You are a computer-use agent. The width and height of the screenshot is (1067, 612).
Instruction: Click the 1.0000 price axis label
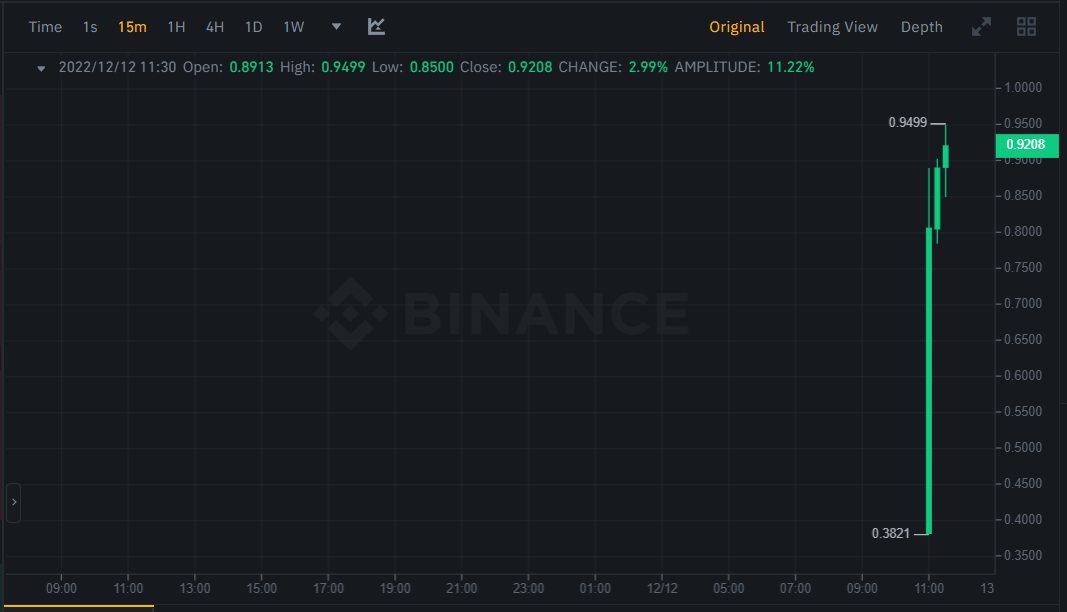pos(1023,88)
